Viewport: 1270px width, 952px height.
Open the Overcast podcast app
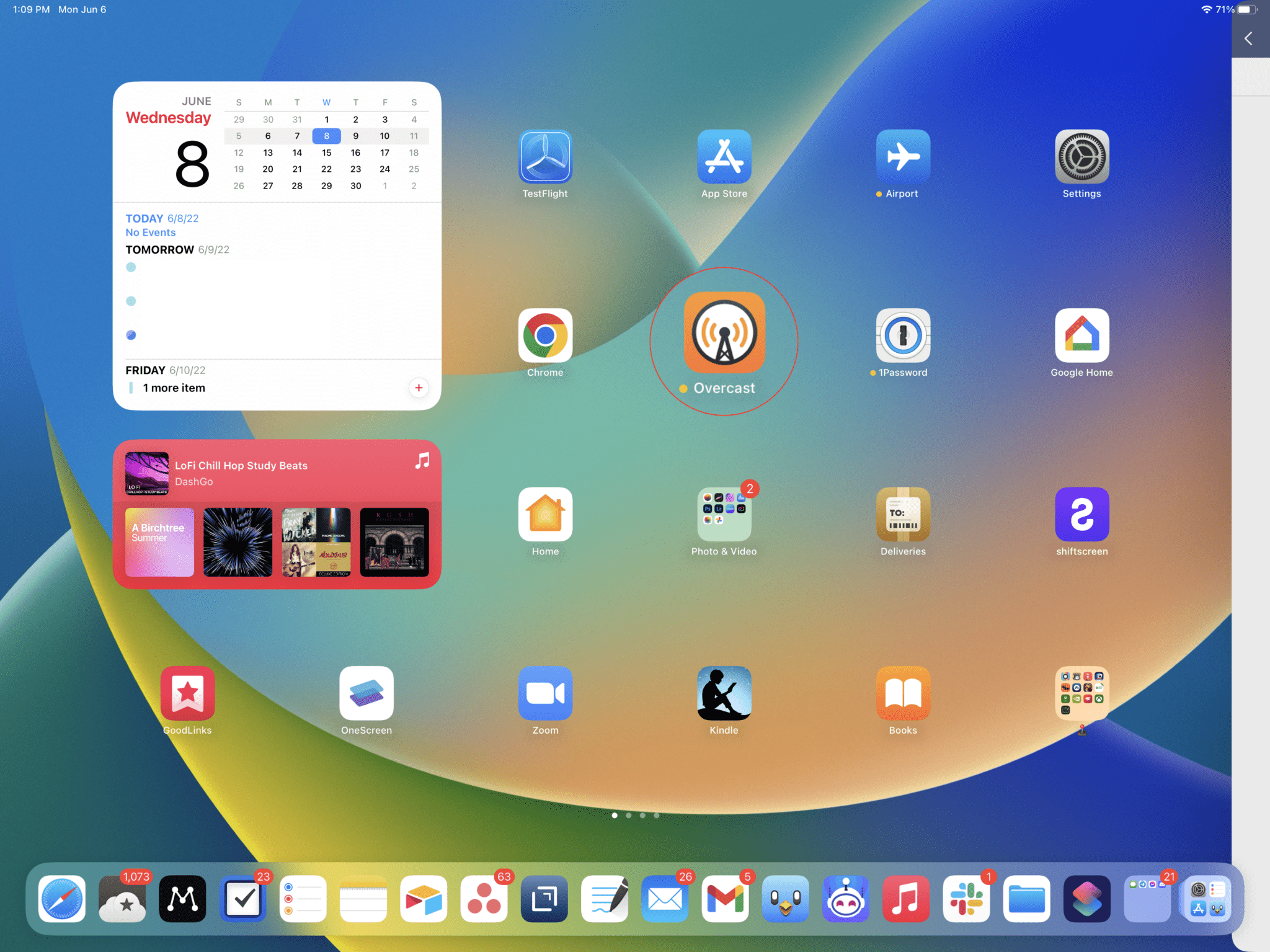pyautogui.click(x=723, y=333)
